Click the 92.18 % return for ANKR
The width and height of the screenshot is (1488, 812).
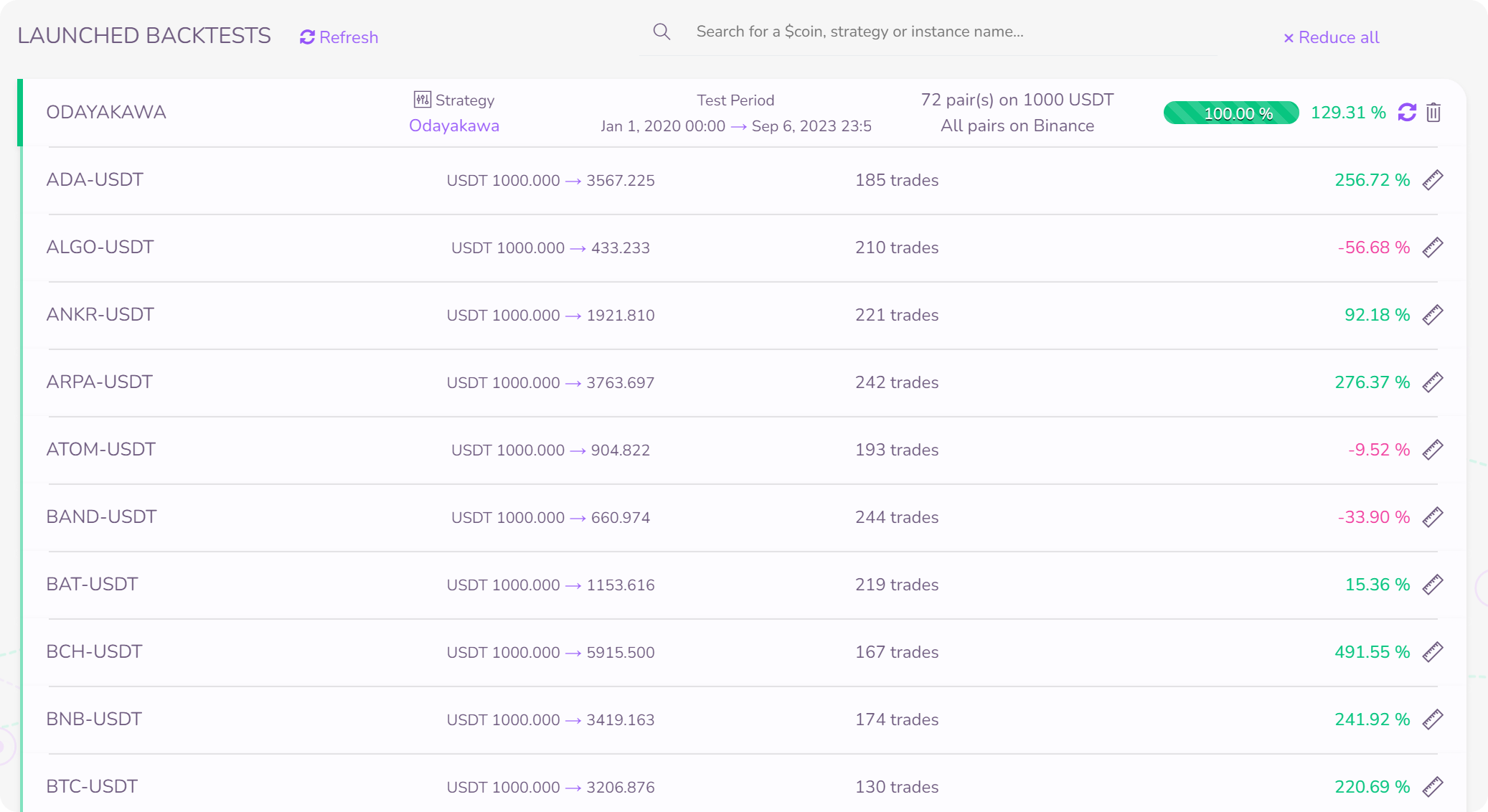(x=1377, y=315)
